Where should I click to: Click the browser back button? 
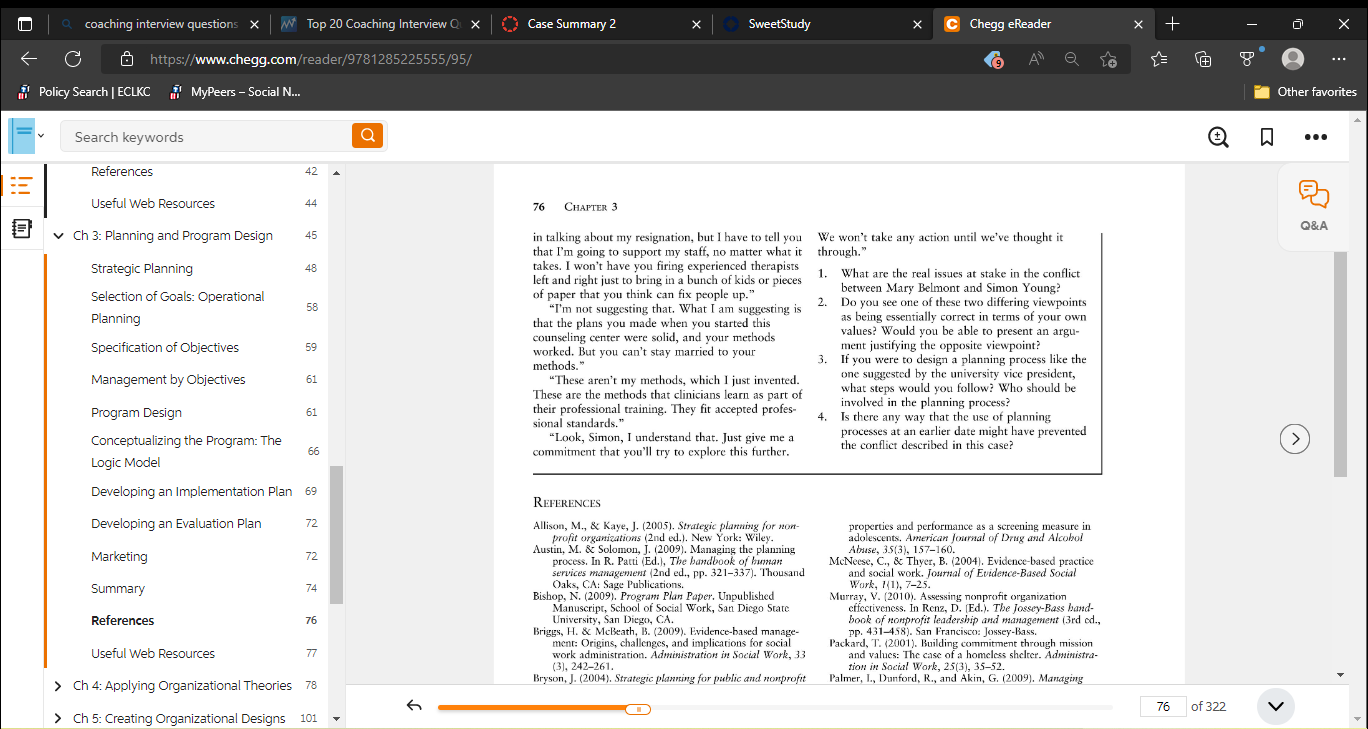coord(29,59)
